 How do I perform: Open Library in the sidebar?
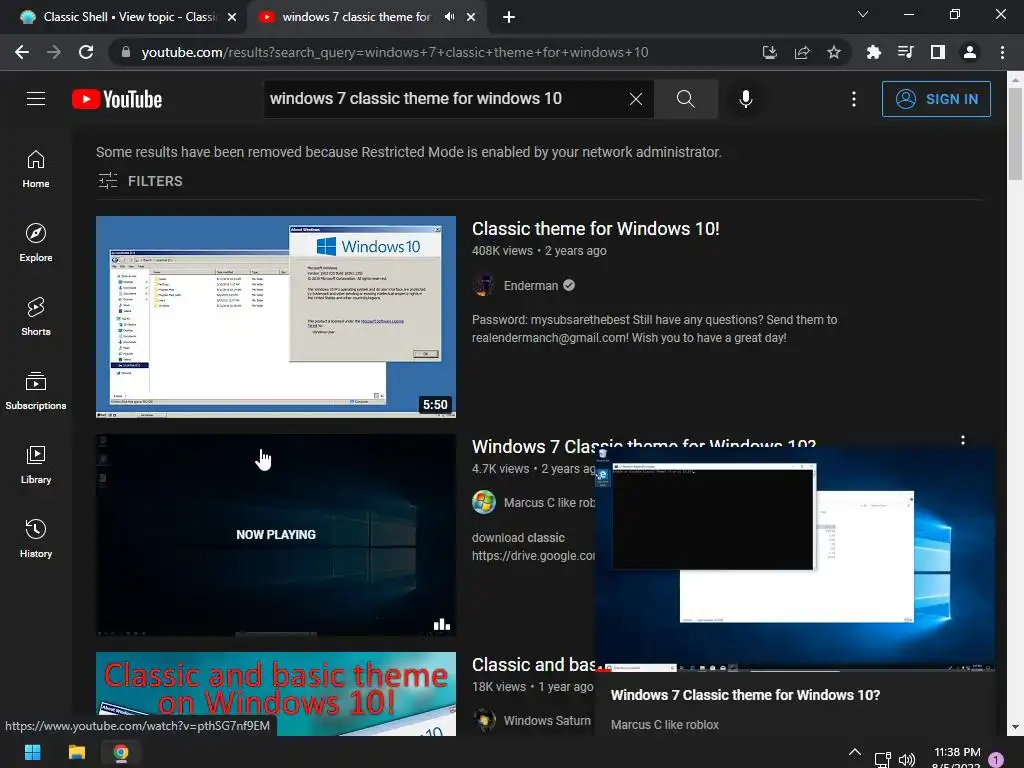click(x=36, y=464)
